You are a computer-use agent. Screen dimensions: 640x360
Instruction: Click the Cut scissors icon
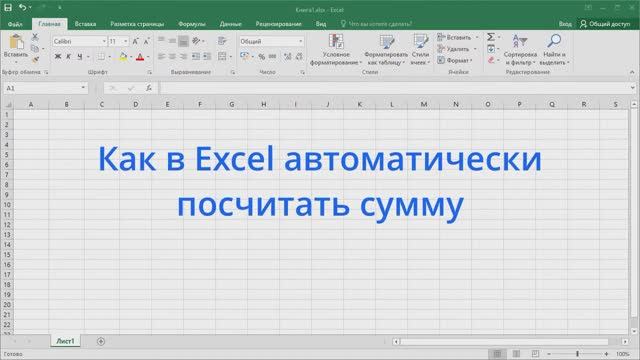tap(35, 38)
